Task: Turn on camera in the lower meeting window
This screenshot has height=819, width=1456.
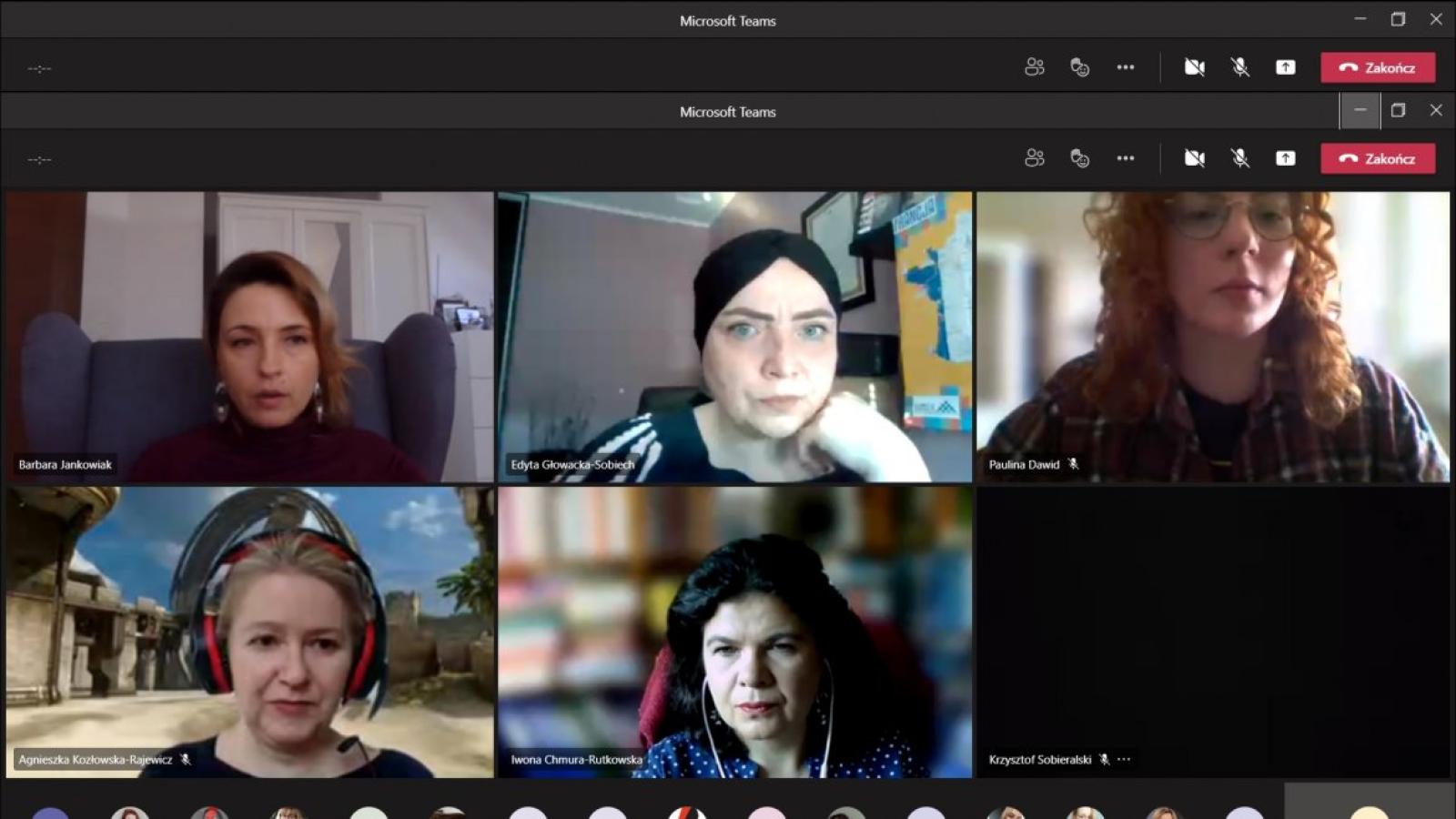Action: 1194,157
